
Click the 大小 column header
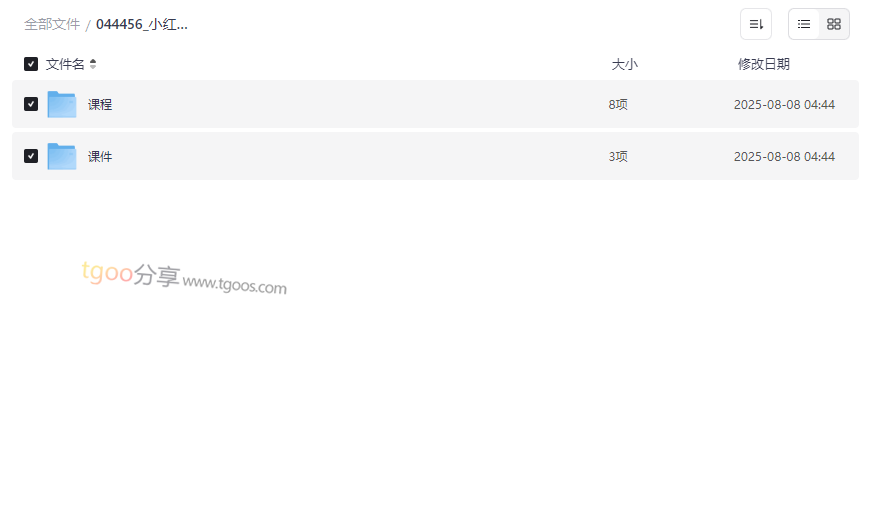click(624, 64)
